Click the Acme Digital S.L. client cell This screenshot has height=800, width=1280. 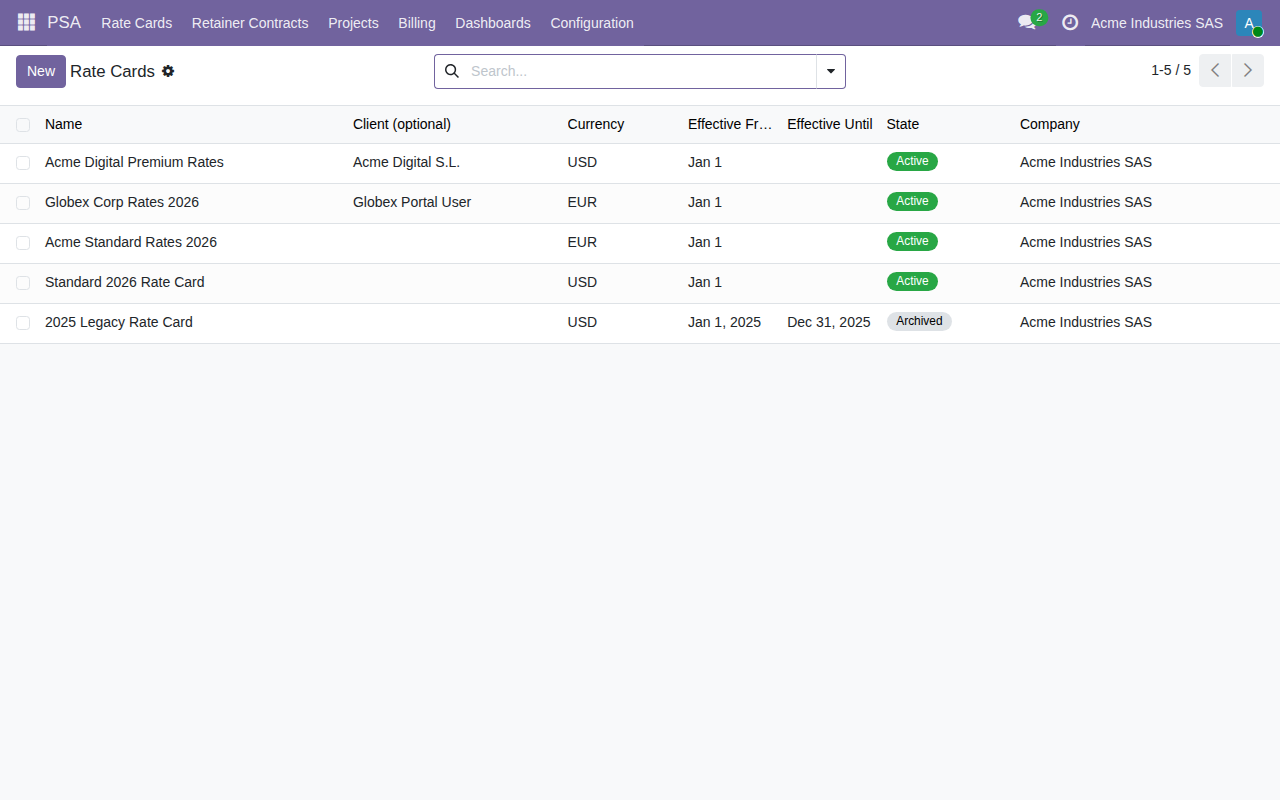coord(407,162)
